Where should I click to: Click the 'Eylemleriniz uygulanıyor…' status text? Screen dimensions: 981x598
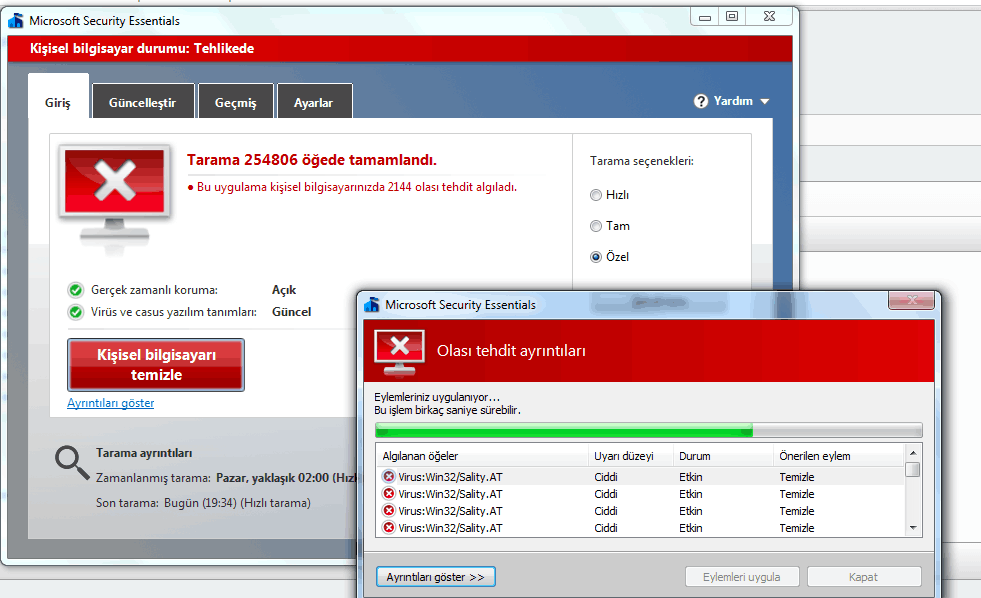click(437, 397)
